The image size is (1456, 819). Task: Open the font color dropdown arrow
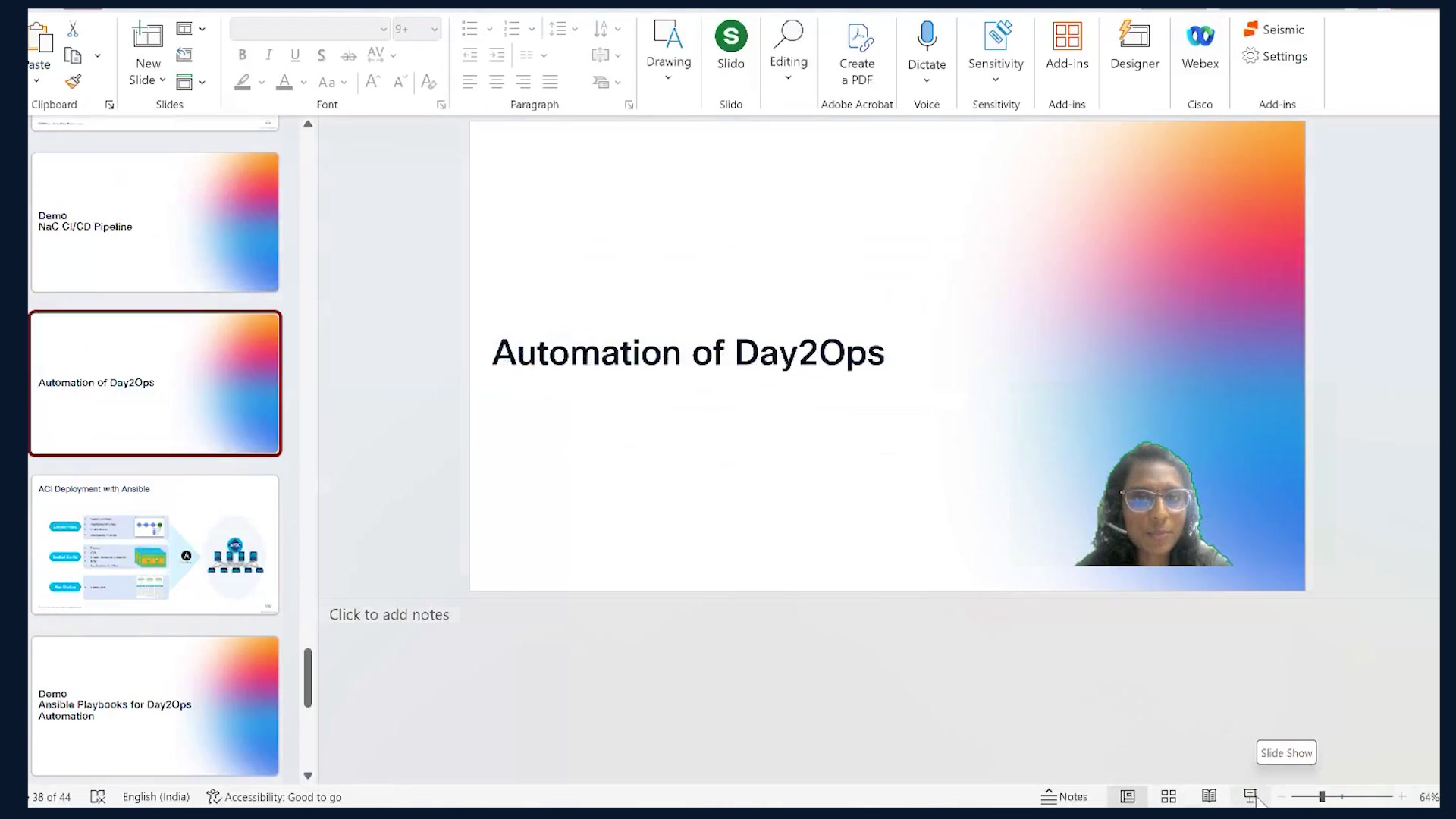point(303,82)
